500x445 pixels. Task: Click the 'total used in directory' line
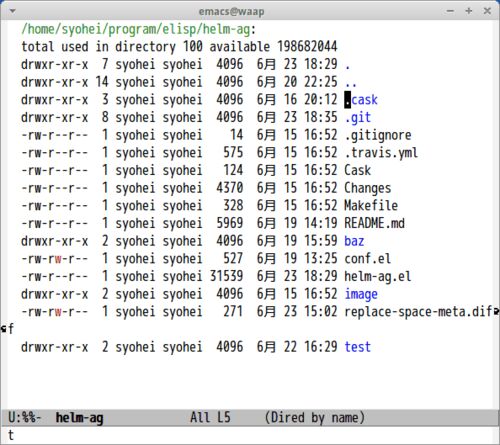179,47
